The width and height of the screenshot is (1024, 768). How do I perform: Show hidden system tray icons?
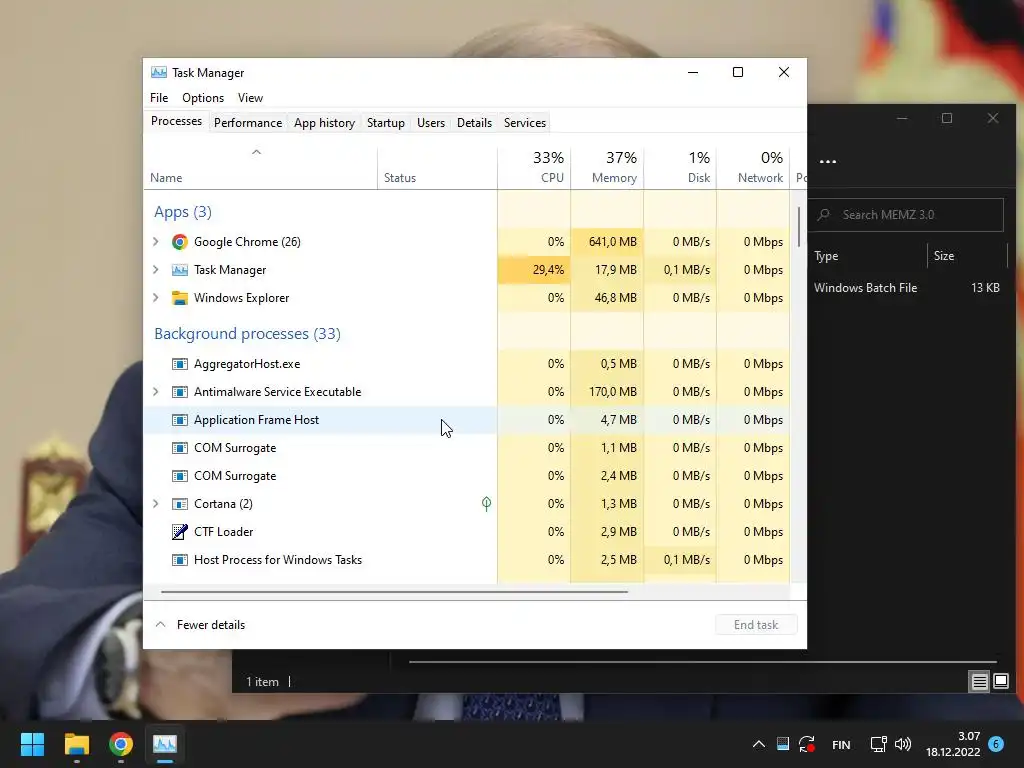tap(759, 744)
